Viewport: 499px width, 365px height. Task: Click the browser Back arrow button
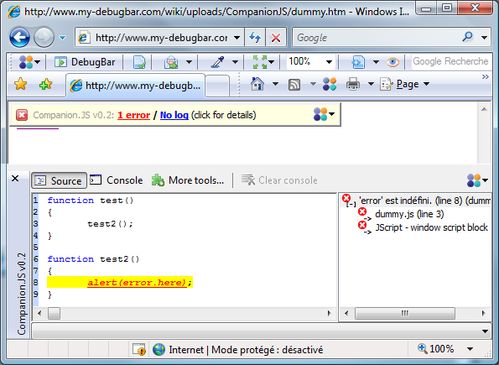(20, 38)
